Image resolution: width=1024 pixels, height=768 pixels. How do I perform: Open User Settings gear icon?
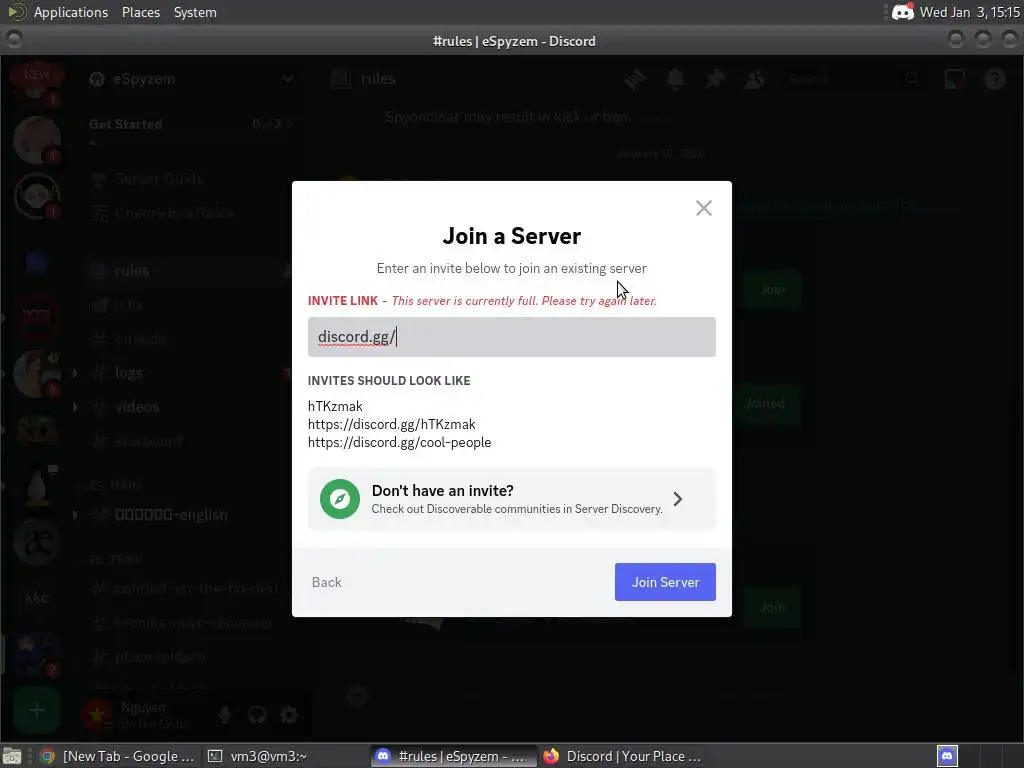click(x=289, y=715)
